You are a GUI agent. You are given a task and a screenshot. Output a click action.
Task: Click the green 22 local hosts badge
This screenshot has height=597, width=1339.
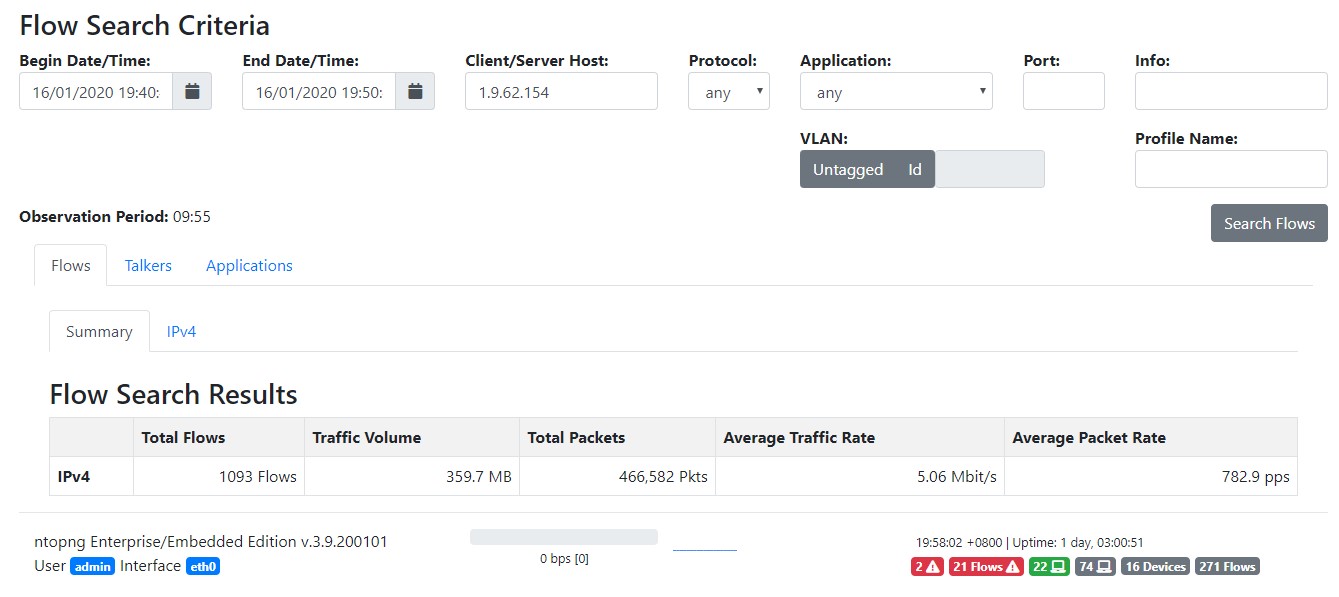click(1050, 567)
